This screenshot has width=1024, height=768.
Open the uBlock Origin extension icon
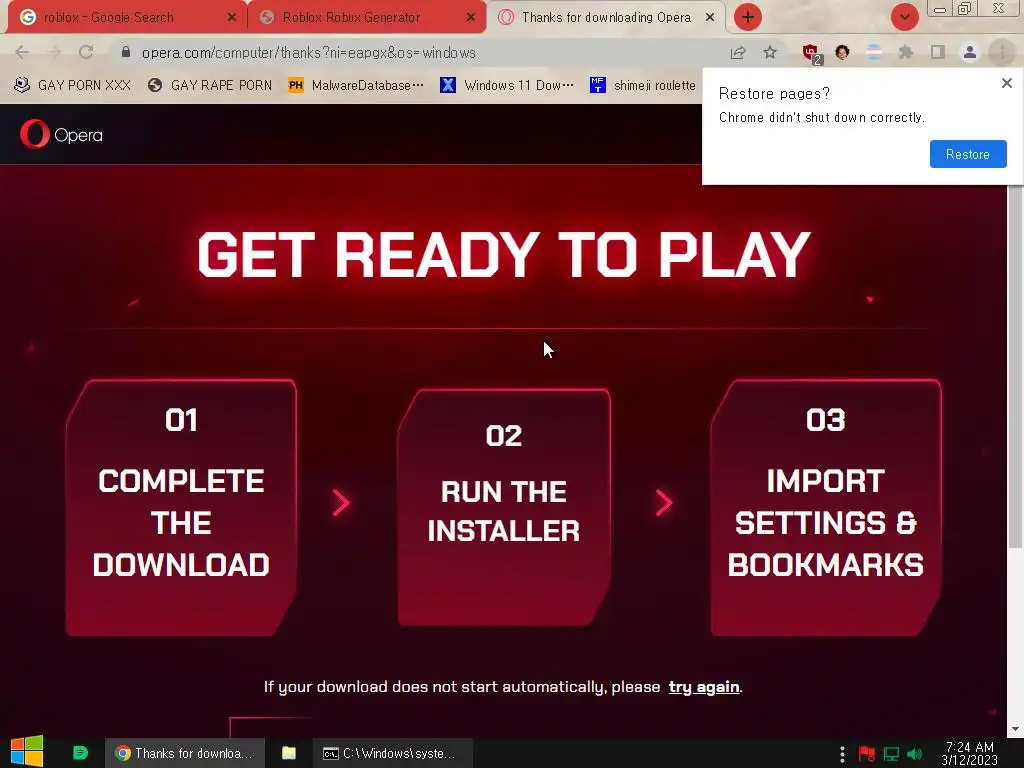pos(811,53)
